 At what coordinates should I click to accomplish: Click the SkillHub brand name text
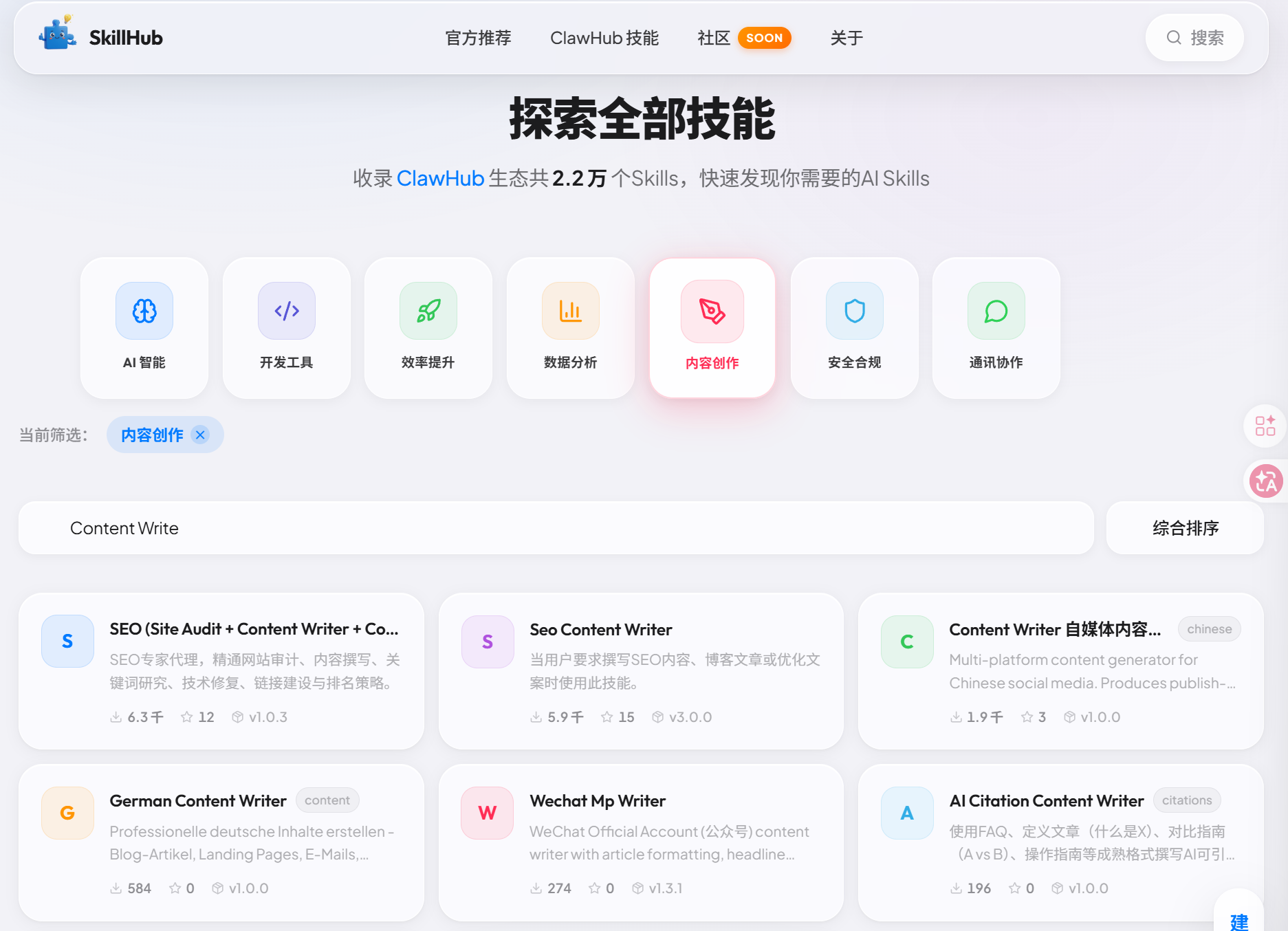coord(126,38)
